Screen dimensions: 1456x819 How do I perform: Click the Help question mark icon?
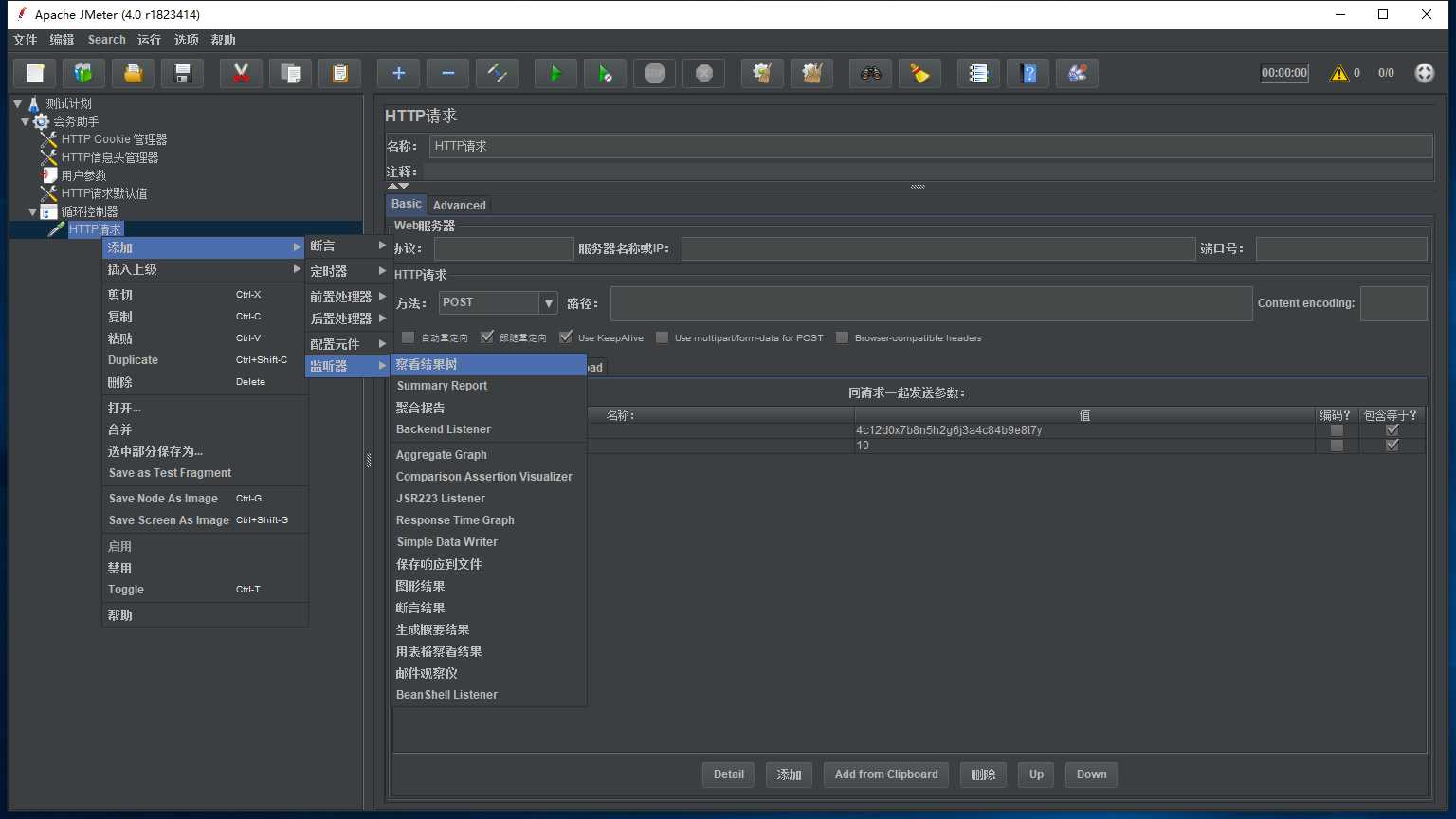[x=1028, y=73]
